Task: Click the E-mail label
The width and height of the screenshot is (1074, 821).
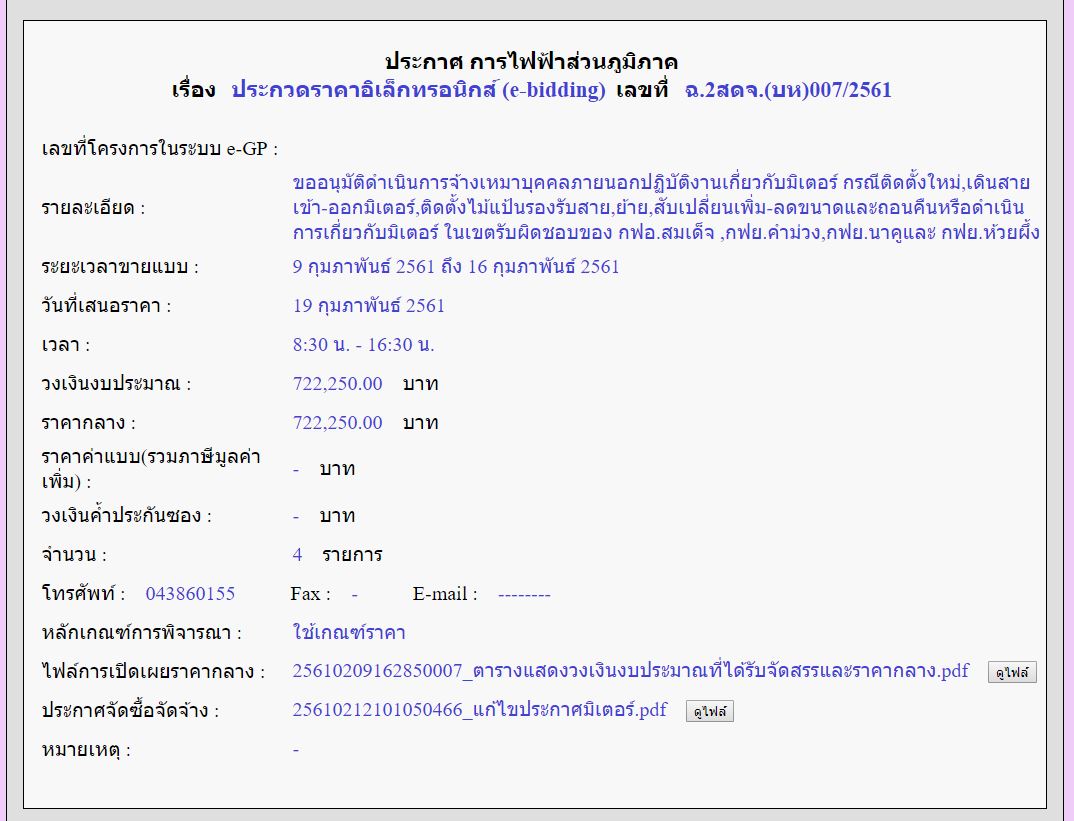Action: (445, 594)
